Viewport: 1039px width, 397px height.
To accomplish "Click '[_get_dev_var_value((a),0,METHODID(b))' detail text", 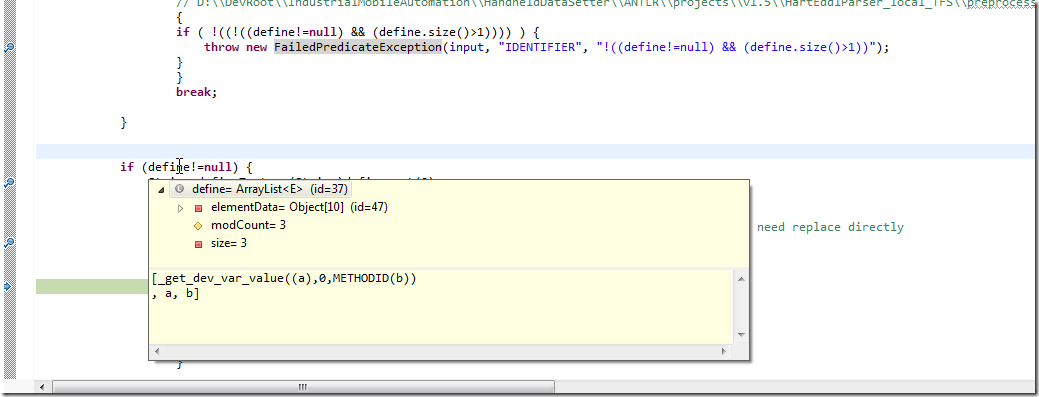I will pos(284,278).
